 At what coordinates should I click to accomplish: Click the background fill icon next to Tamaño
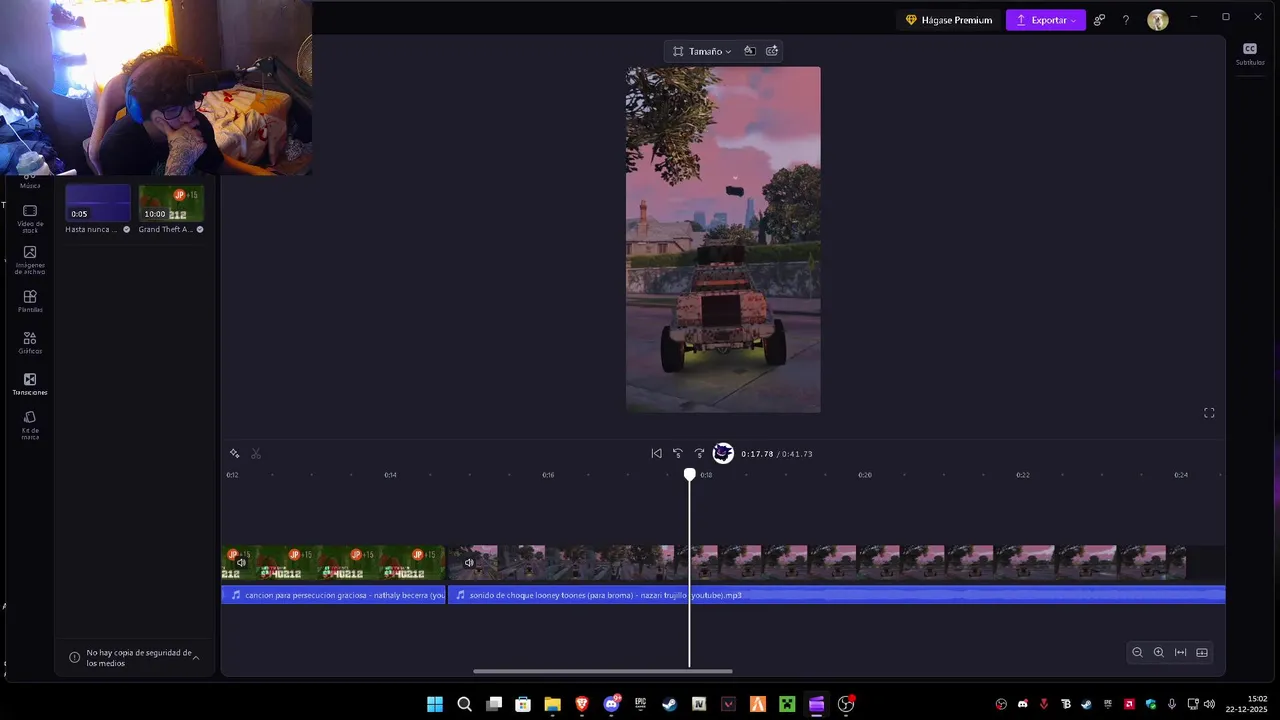[749, 51]
